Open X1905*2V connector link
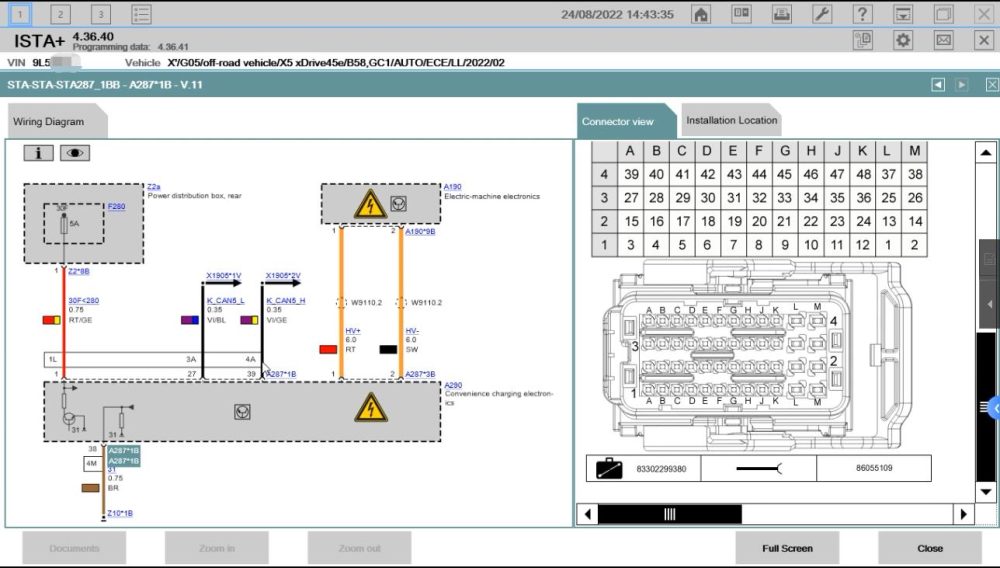This screenshot has height=568, width=1000. click(283, 275)
